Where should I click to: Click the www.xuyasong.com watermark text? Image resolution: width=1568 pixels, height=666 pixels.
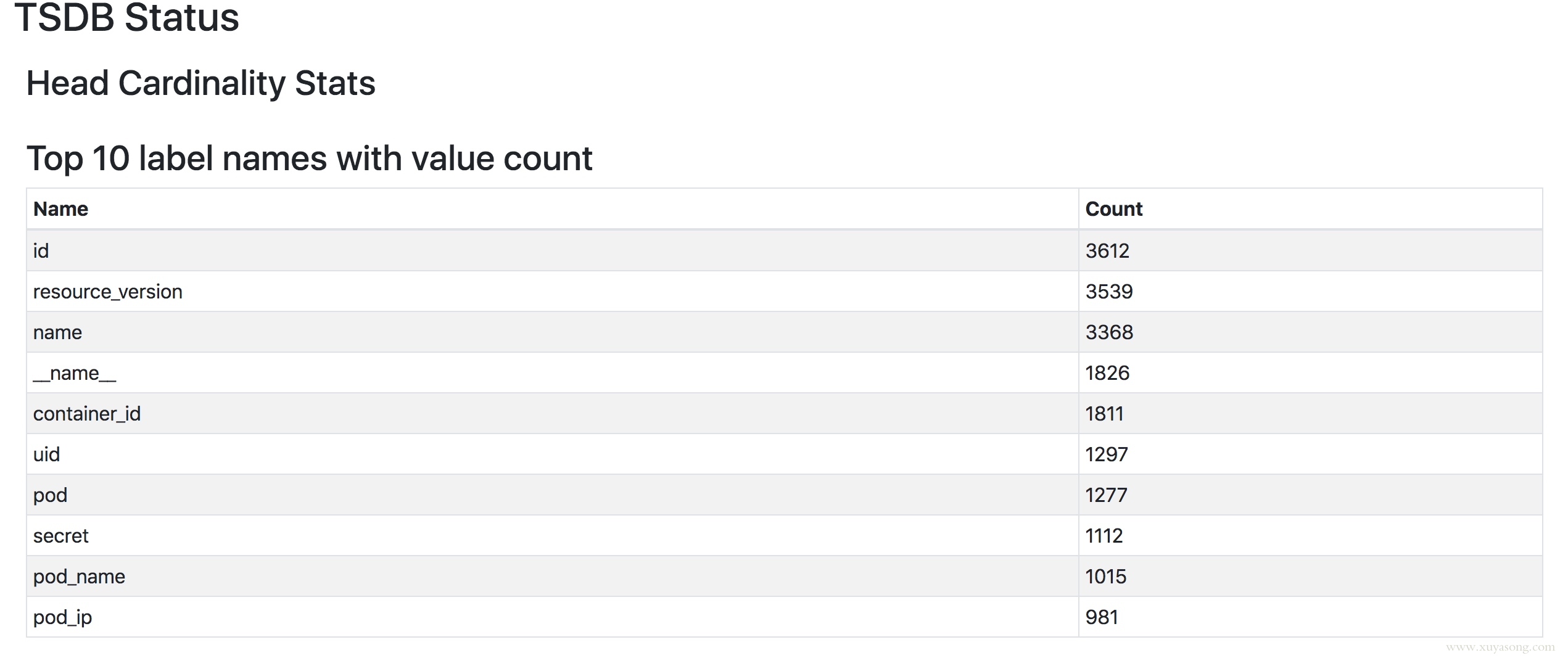click(x=1500, y=647)
